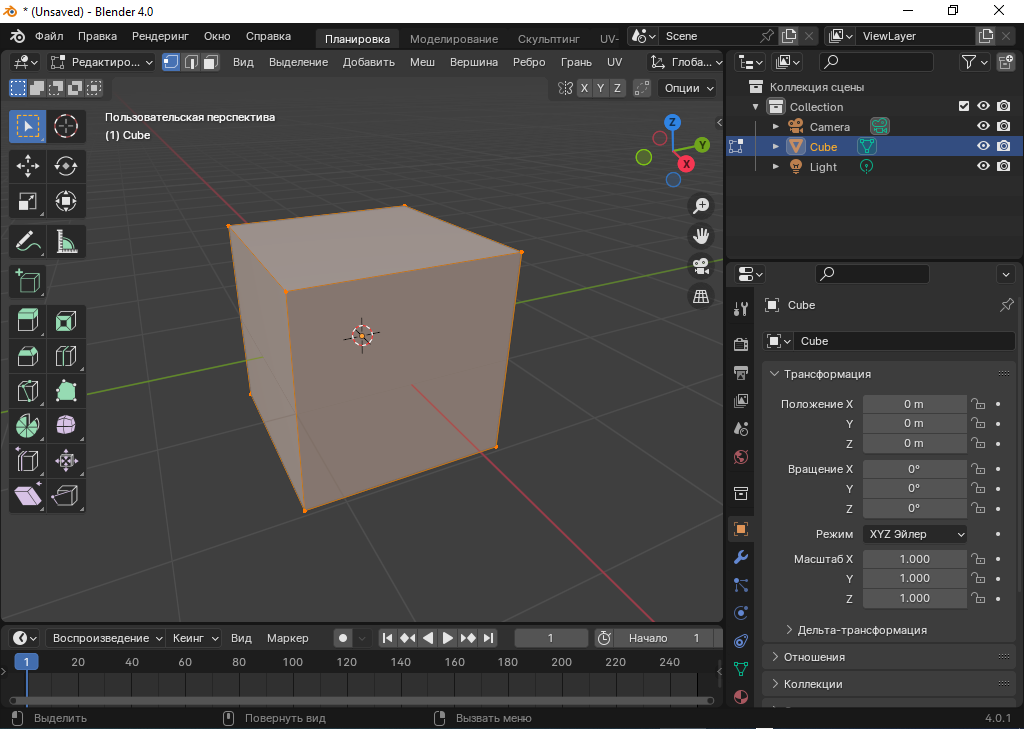Open the Меш menu
The height and width of the screenshot is (729, 1024).
[422, 62]
